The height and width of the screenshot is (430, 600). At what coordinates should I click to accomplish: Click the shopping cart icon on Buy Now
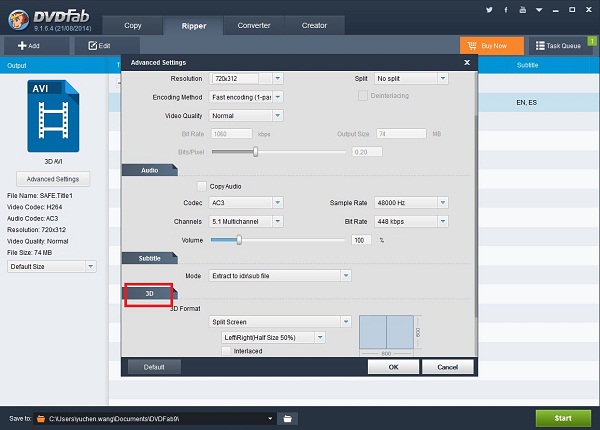(x=472, y=46)
